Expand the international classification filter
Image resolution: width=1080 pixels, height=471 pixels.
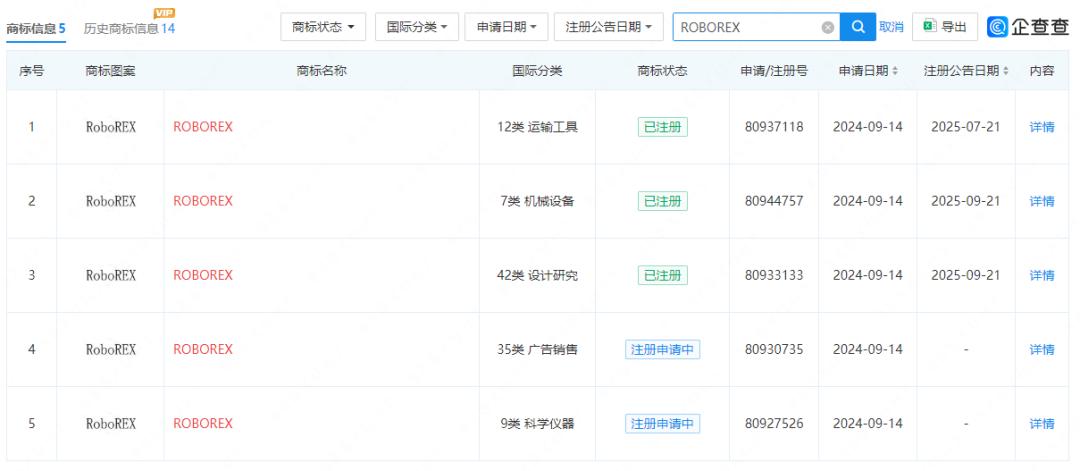tap(417, 27)
